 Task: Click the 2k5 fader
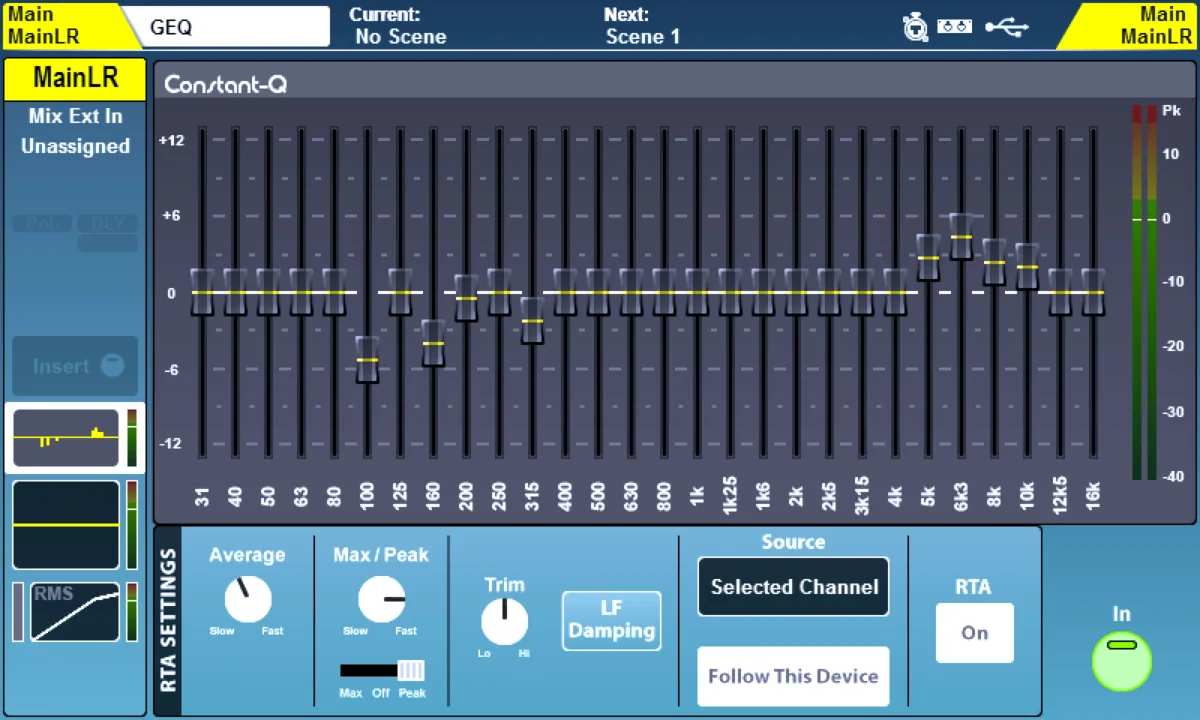pos(829,292)
